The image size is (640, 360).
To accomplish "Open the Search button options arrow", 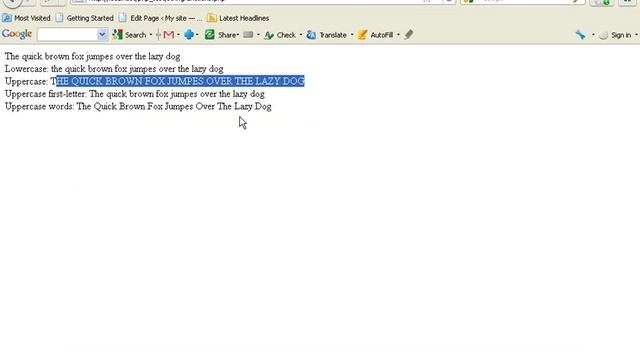I will 151,35.
